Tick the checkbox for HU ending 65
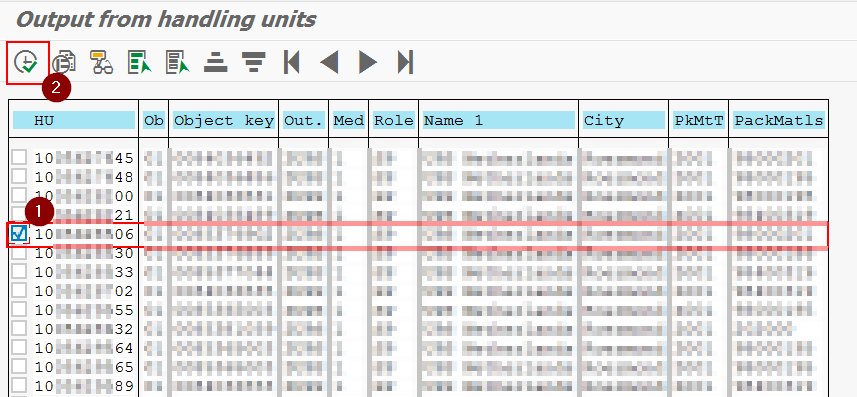This screenshot has width=857, height=397. pos(19,366)
